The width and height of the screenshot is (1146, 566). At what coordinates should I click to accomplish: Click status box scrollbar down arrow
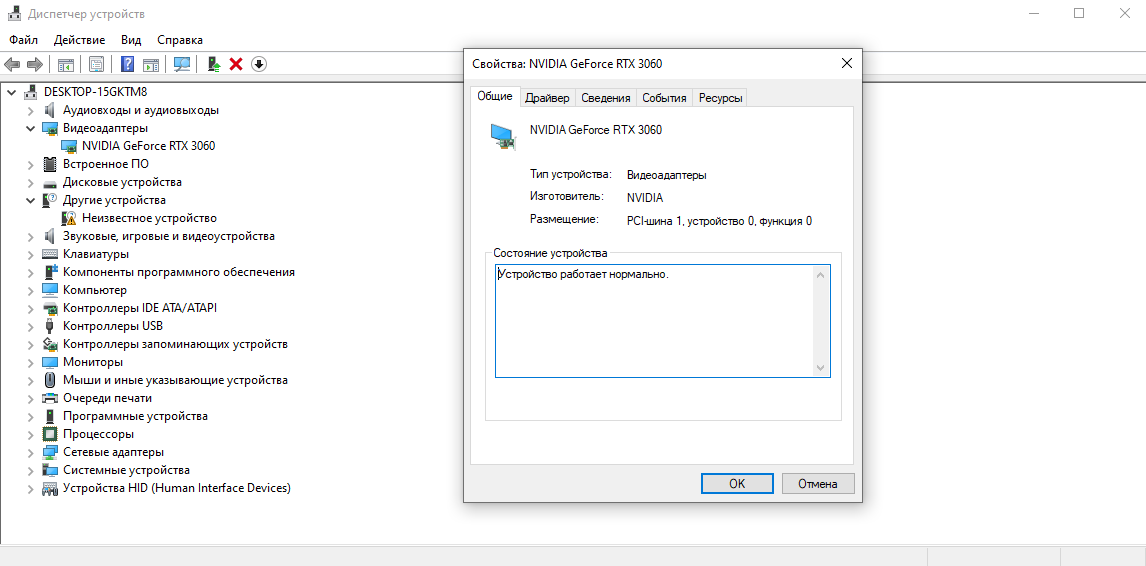820,367
